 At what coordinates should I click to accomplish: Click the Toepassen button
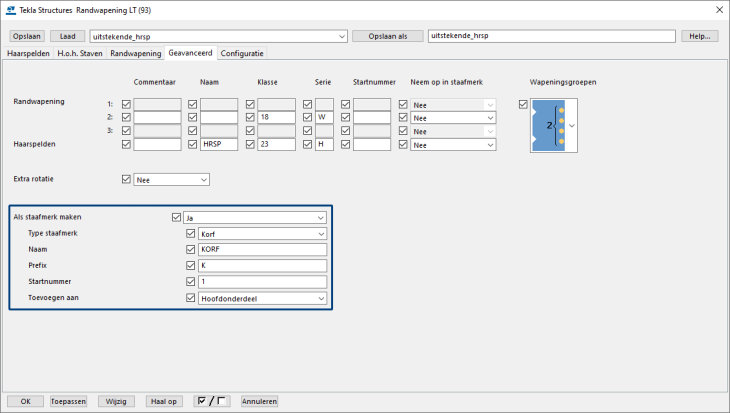[x=69, y=401]
